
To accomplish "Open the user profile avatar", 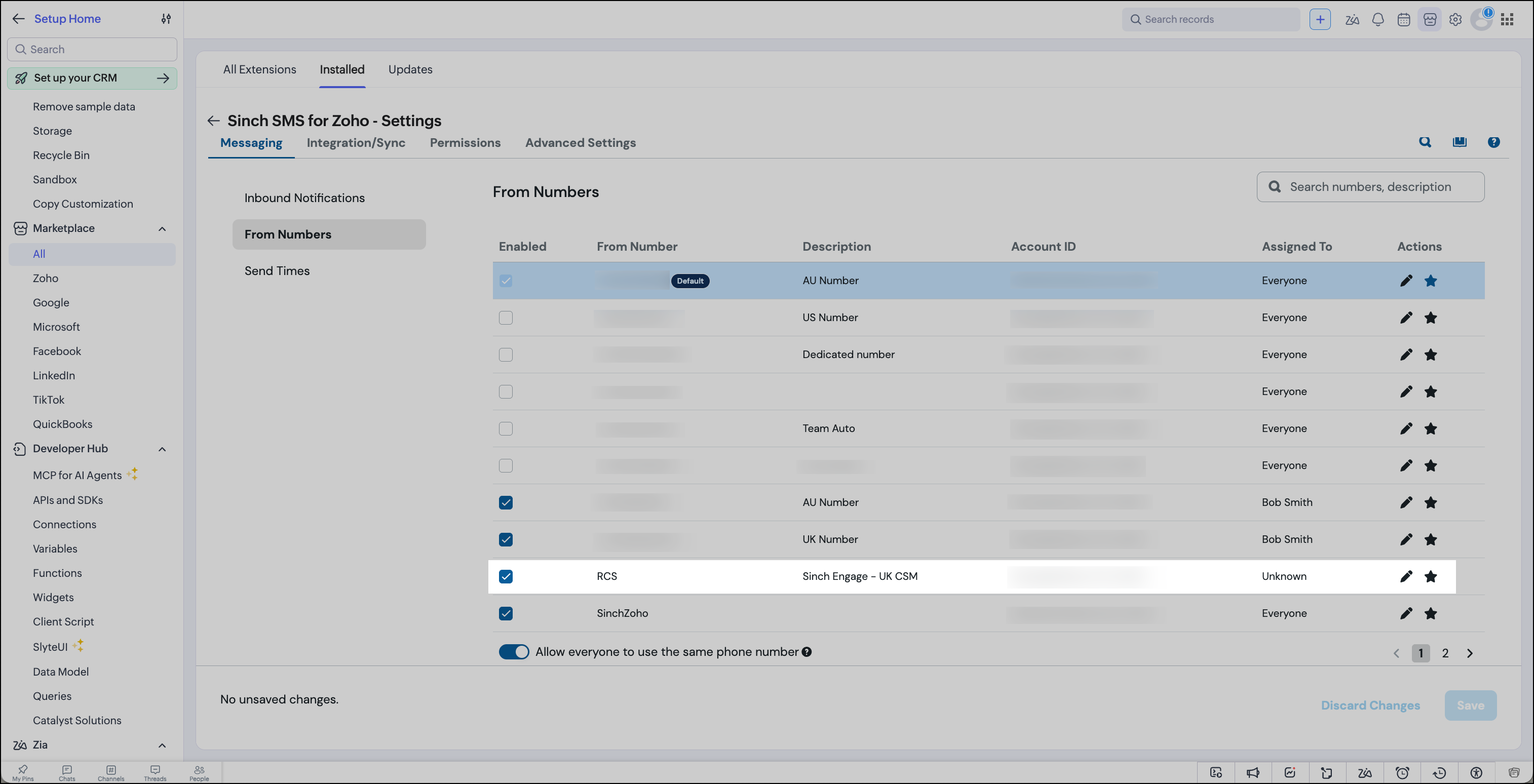I will pos(1481,20).
